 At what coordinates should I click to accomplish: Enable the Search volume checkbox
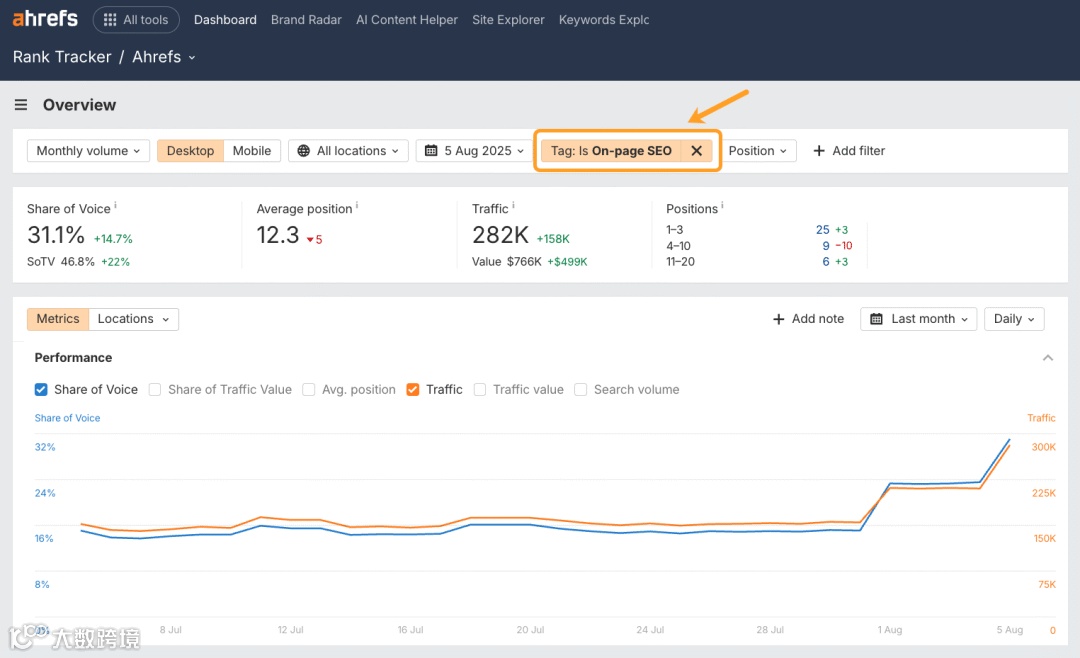[581, 389]
